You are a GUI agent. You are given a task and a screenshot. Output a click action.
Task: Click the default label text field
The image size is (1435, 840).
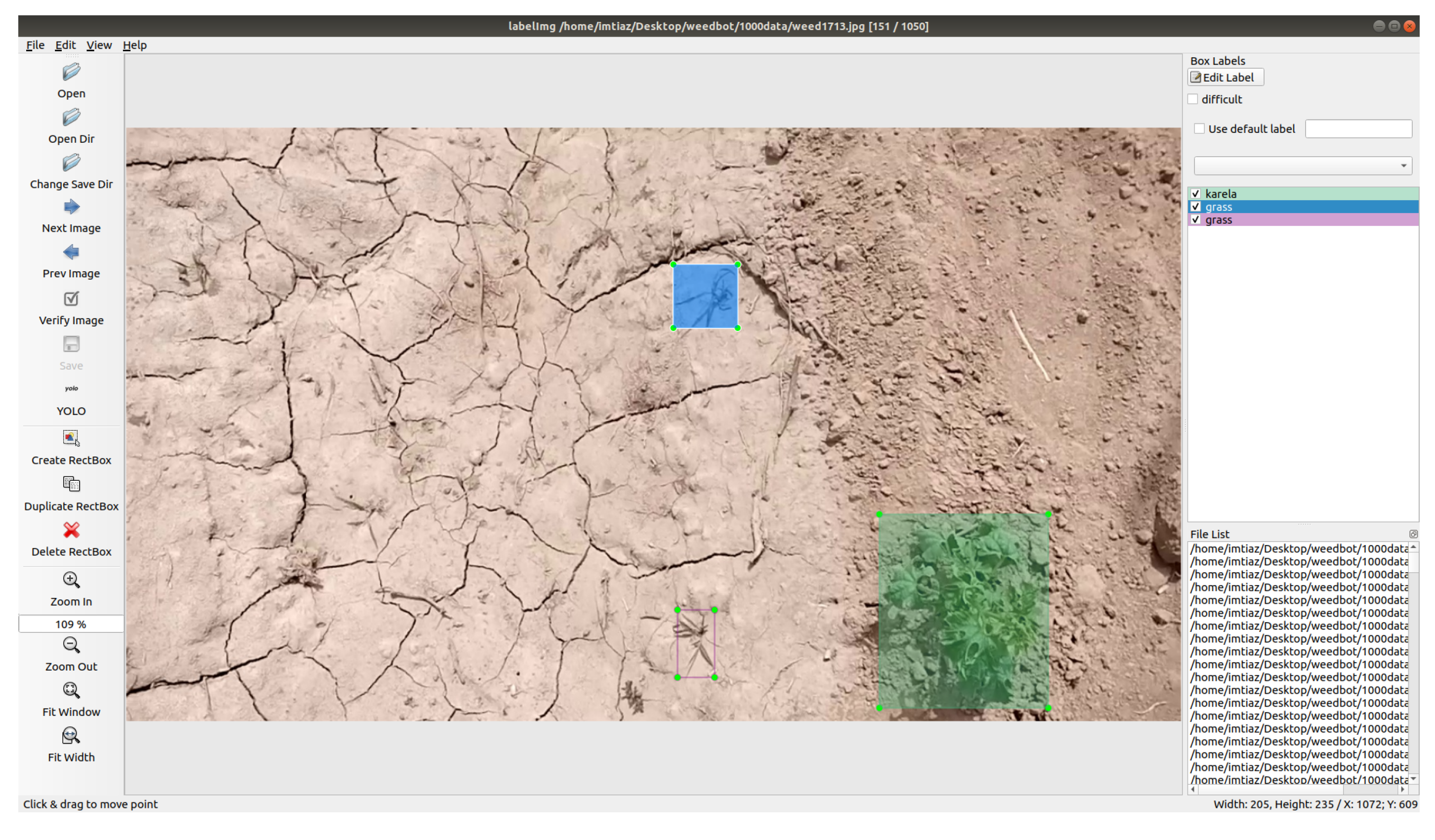[1358, 128]
